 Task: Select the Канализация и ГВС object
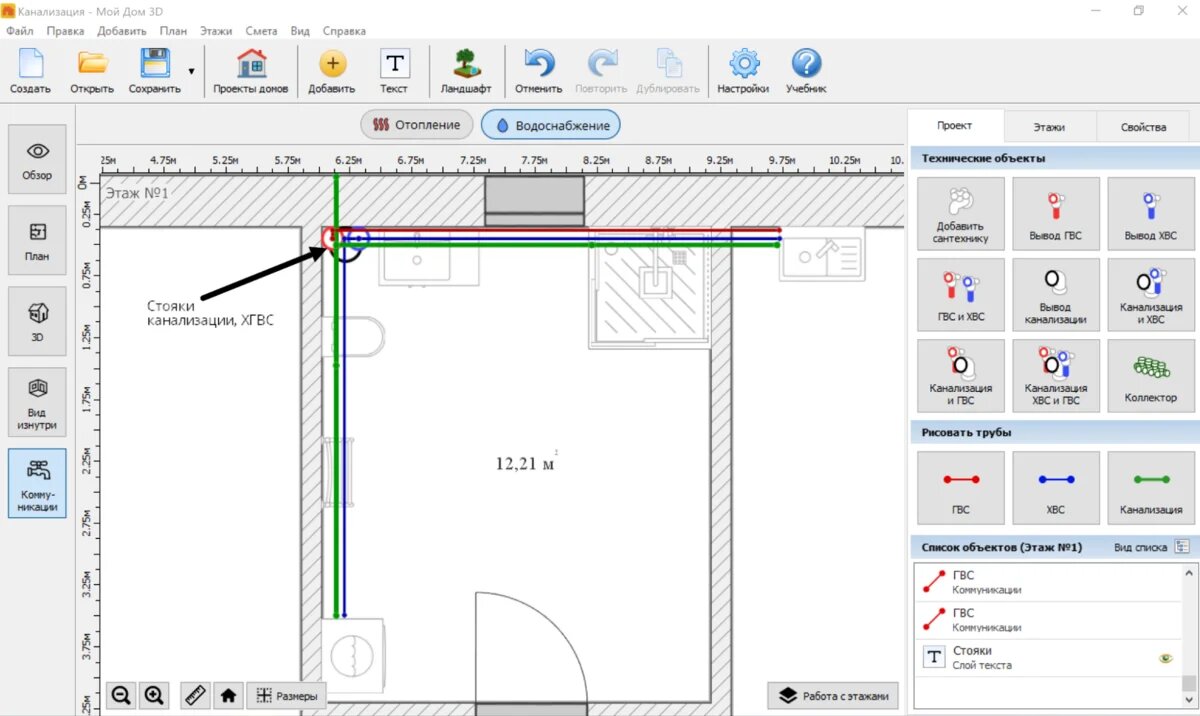coord(961,376)
